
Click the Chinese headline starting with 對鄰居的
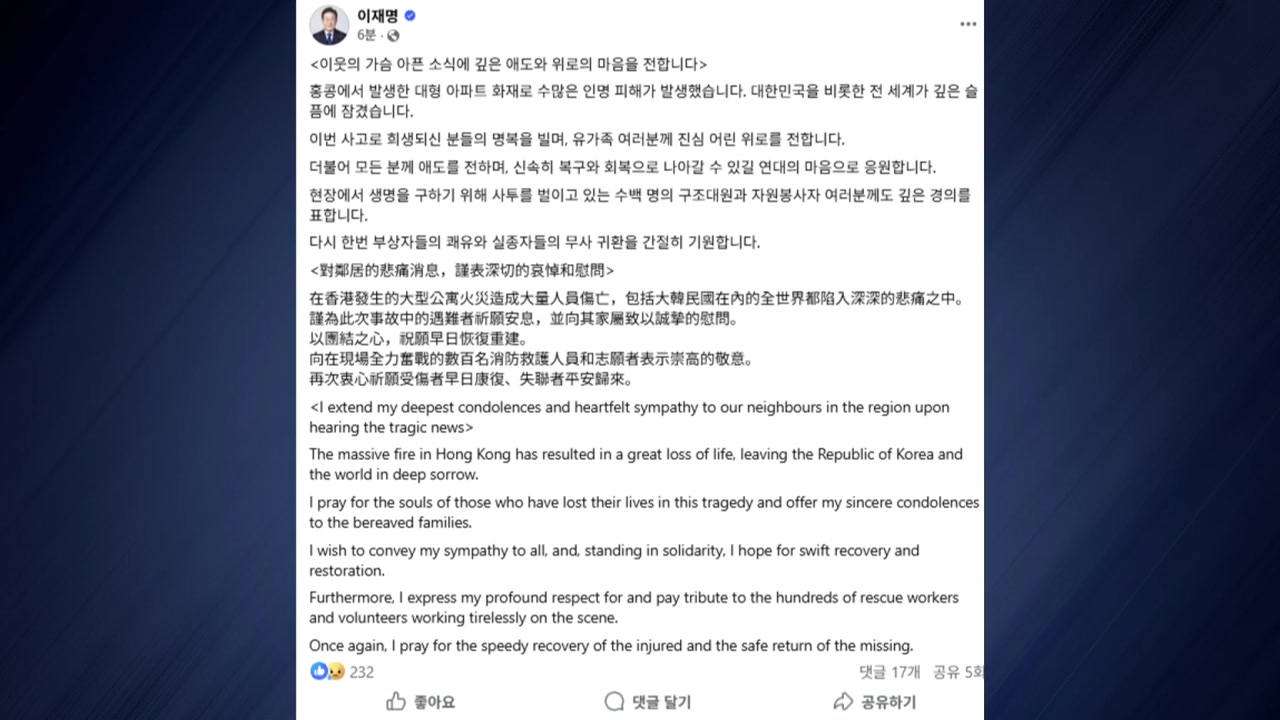tap(461, 271)
